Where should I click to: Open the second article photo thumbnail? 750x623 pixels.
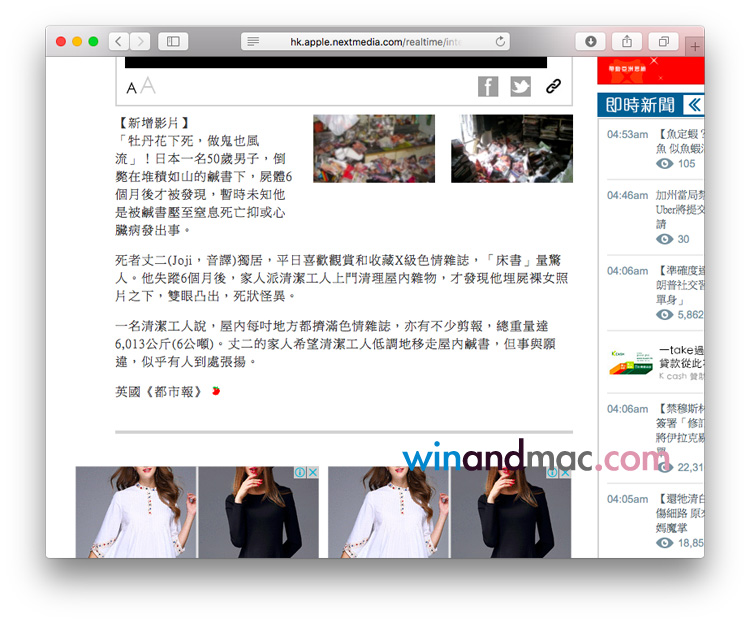(x=511, y=148)
